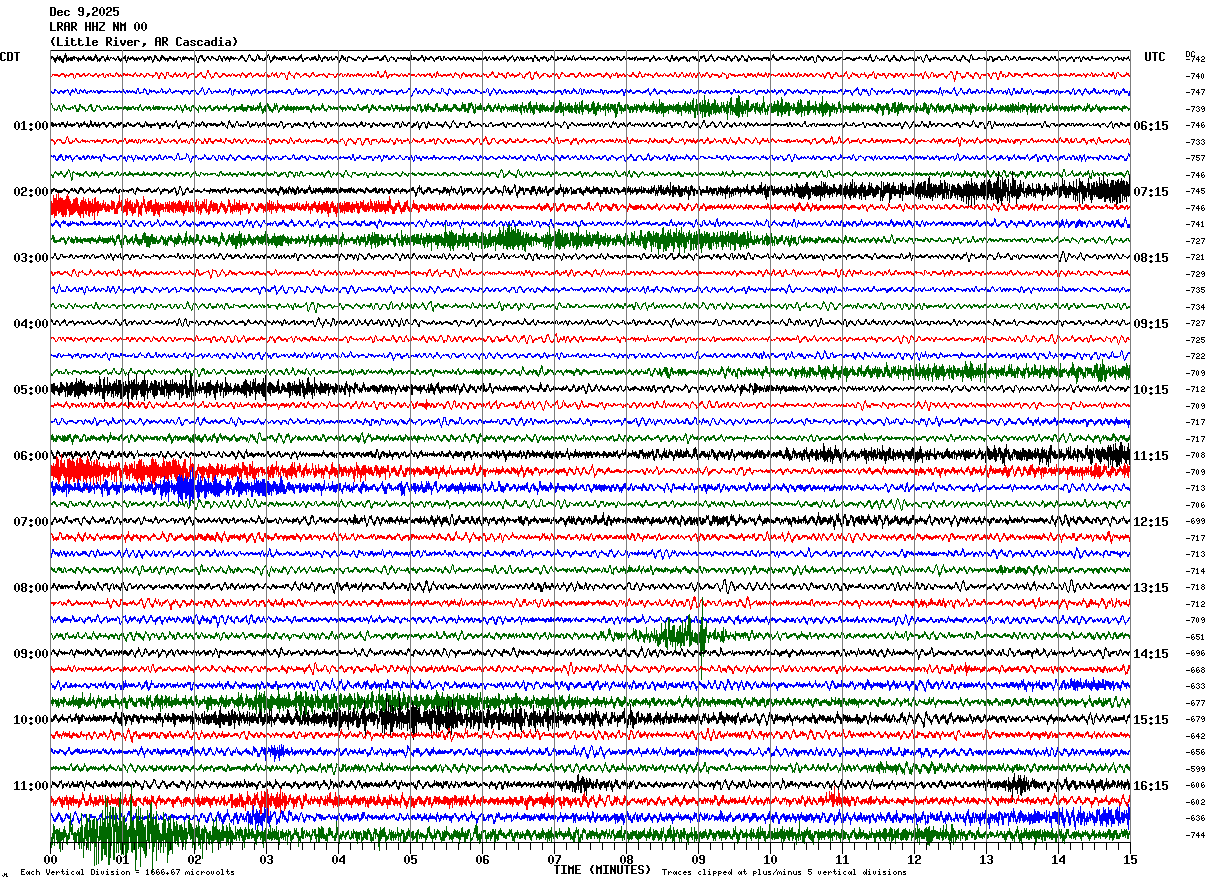Click the "10:15" UTC row label
1210x886 pixels.
(1151, 390)
